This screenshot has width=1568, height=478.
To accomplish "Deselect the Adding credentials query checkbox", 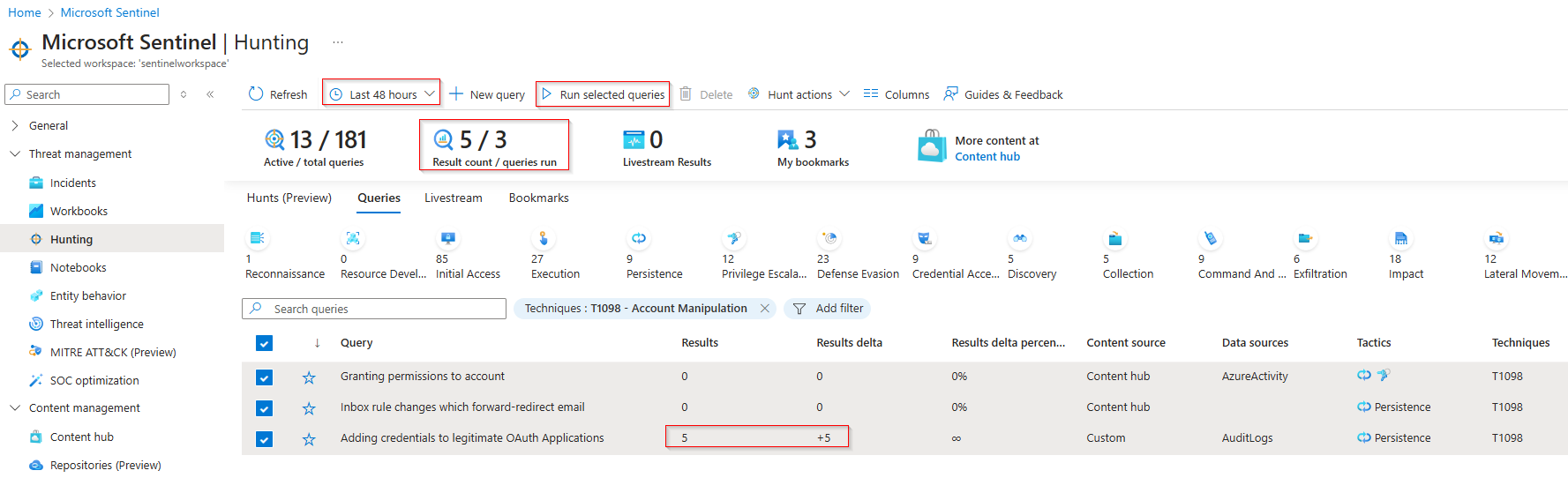I will 264,439.
